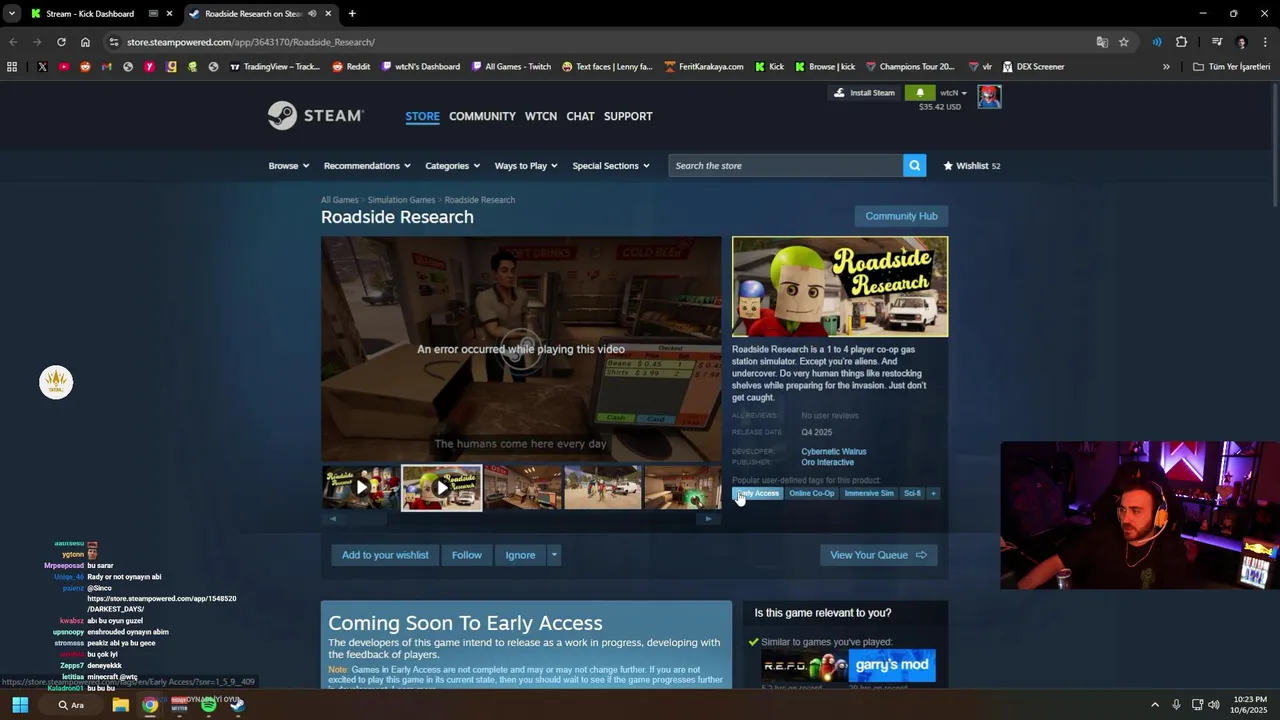This screenshot has height=720, width=1280.
Task: Go to Simulation Games breadcrumb
Action: click(x=401, y=200)
